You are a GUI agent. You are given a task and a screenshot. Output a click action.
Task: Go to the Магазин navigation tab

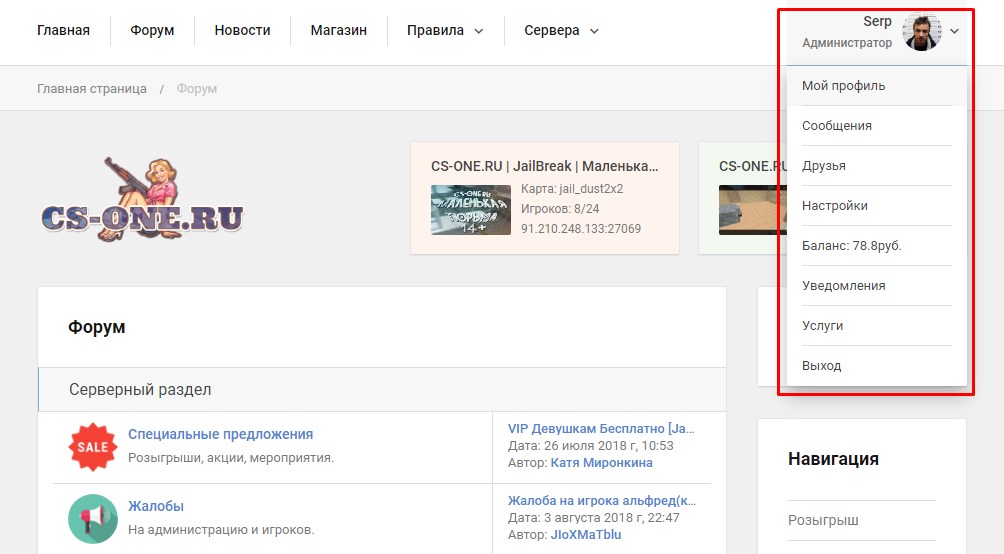[339, 30]
